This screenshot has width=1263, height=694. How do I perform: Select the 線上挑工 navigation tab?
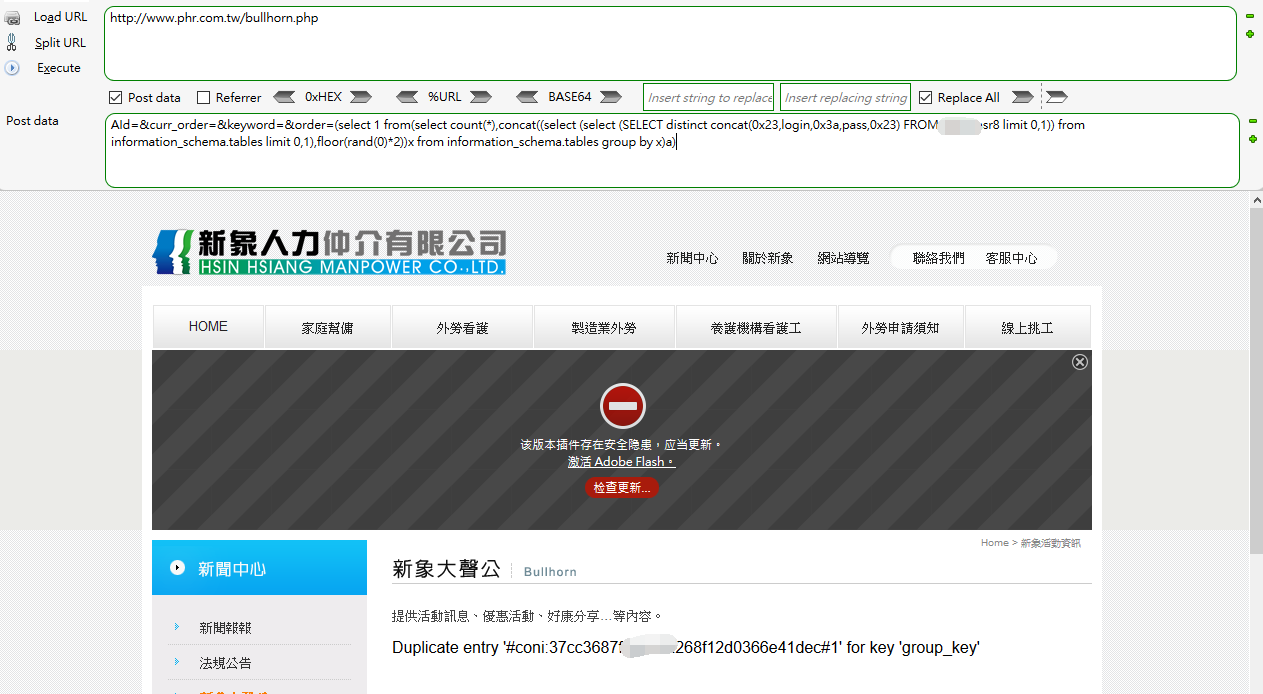[1028, 327]
